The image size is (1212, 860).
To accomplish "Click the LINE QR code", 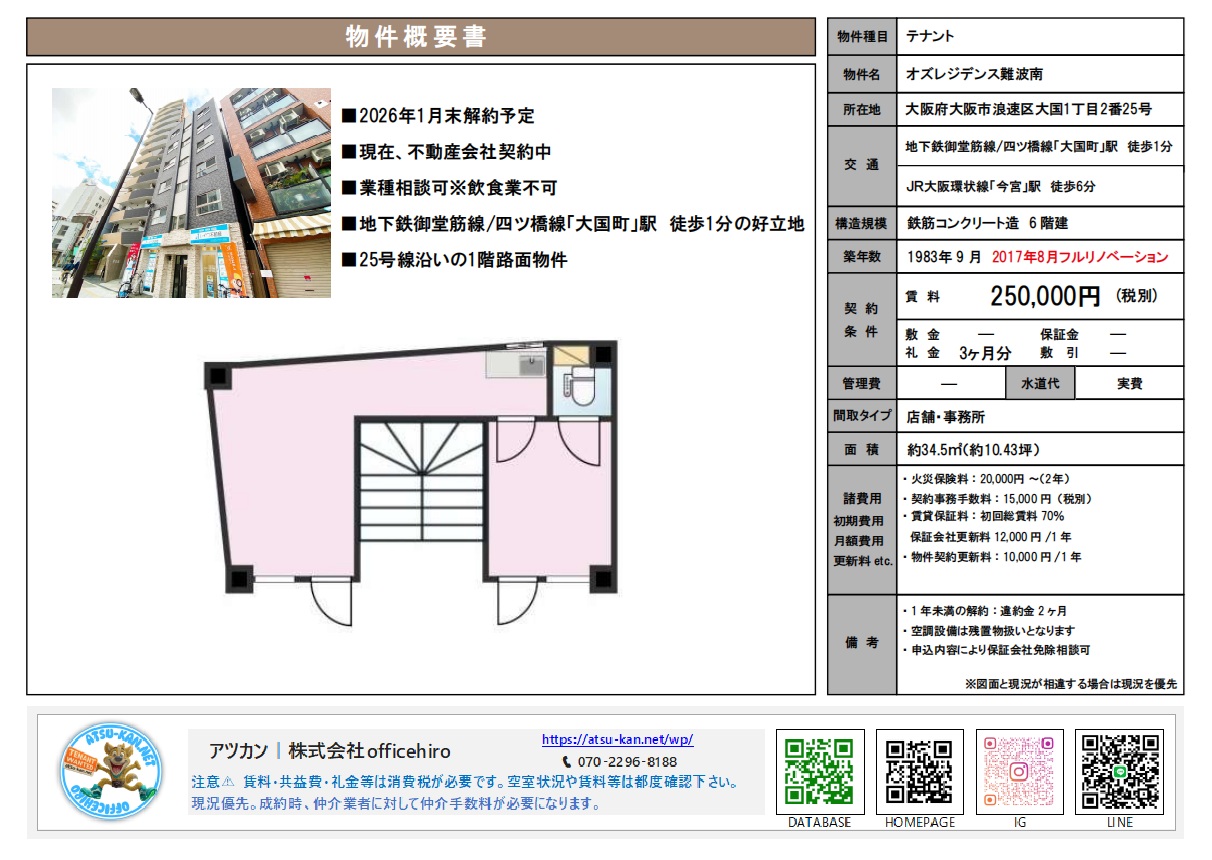I will [1119, 771].
